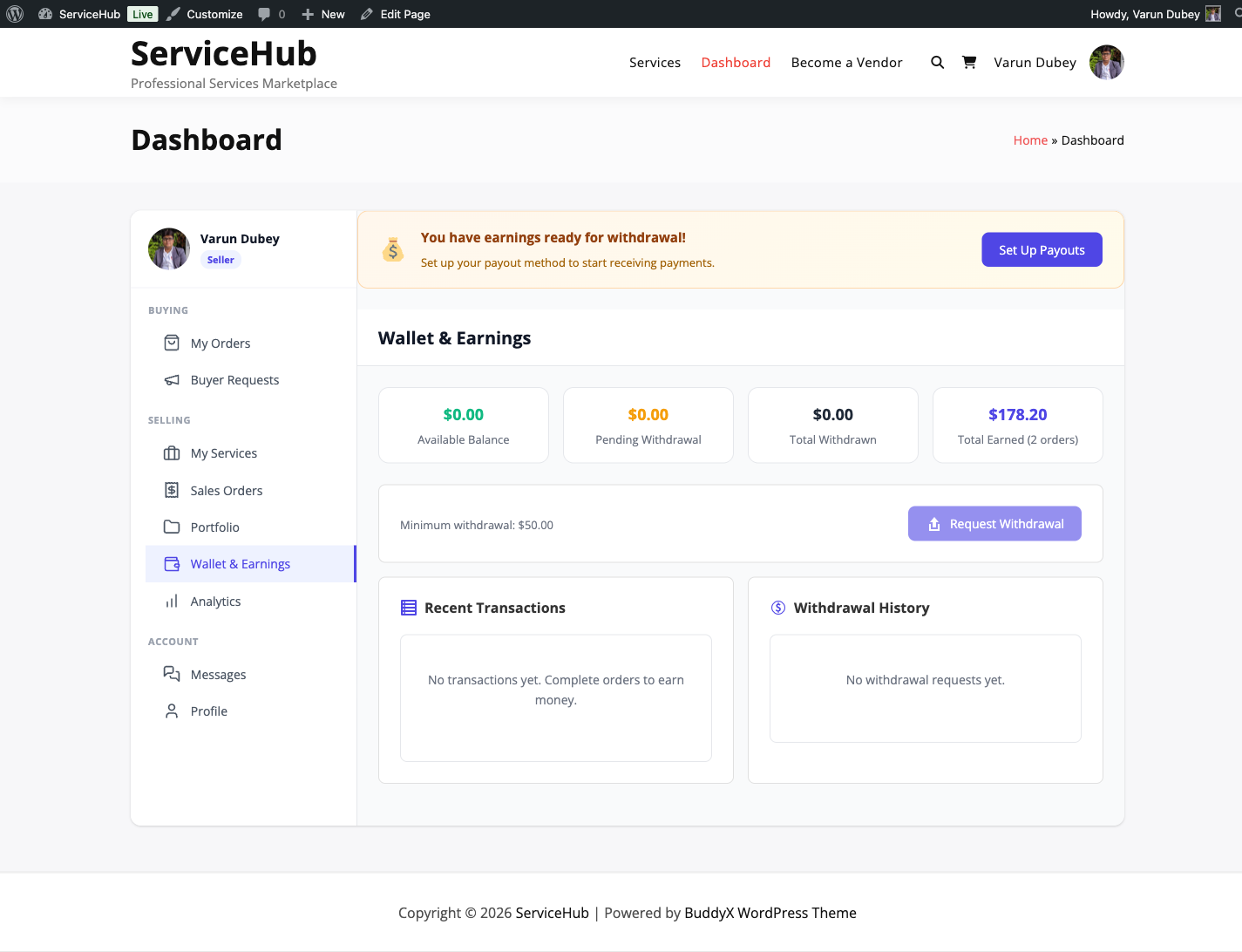
Task: Click the Buyer Requests megaphone icon
Action: (172, 379)
